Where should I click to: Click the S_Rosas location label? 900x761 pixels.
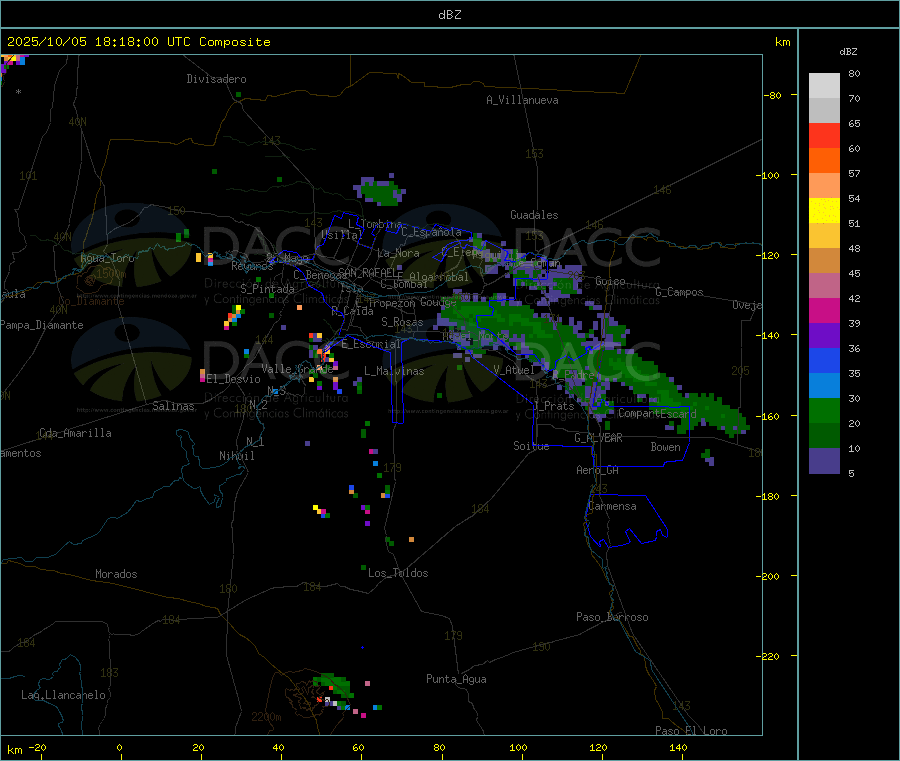[402, 322]
